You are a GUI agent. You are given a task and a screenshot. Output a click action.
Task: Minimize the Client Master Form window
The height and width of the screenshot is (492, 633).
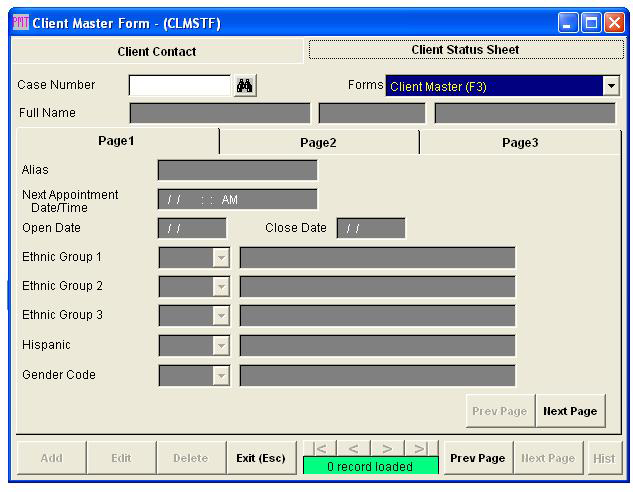(x=568, y=23)
